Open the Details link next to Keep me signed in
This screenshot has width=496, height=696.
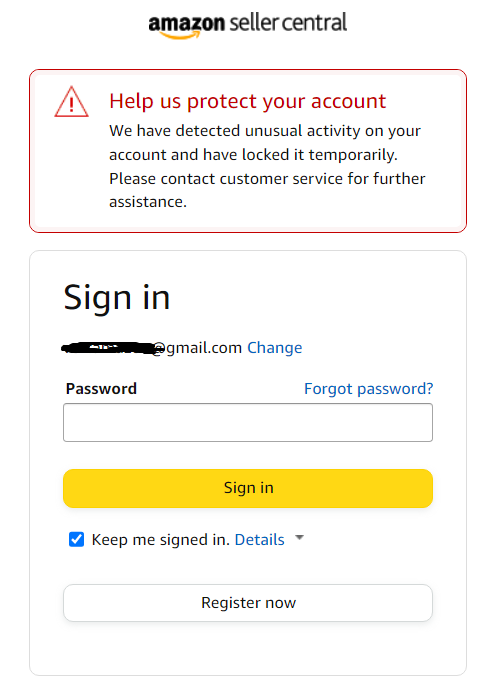pos(259,540)
